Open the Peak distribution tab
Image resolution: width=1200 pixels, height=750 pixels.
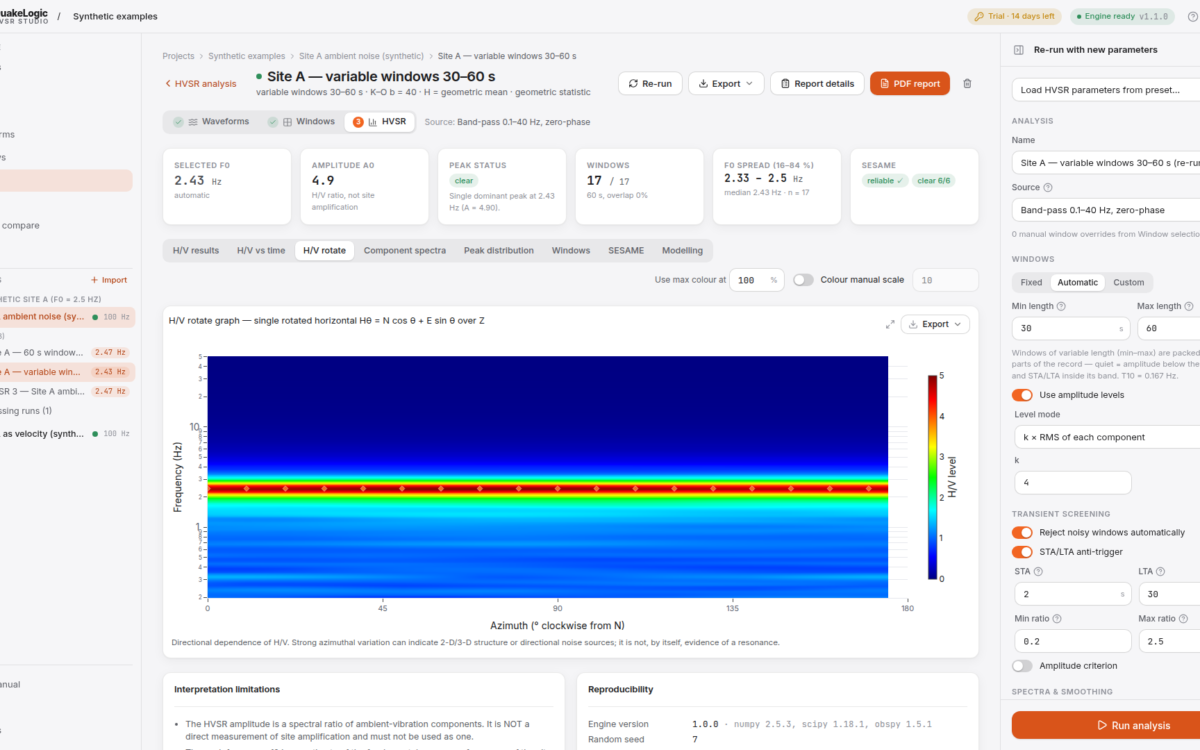(x=499, y=250)
